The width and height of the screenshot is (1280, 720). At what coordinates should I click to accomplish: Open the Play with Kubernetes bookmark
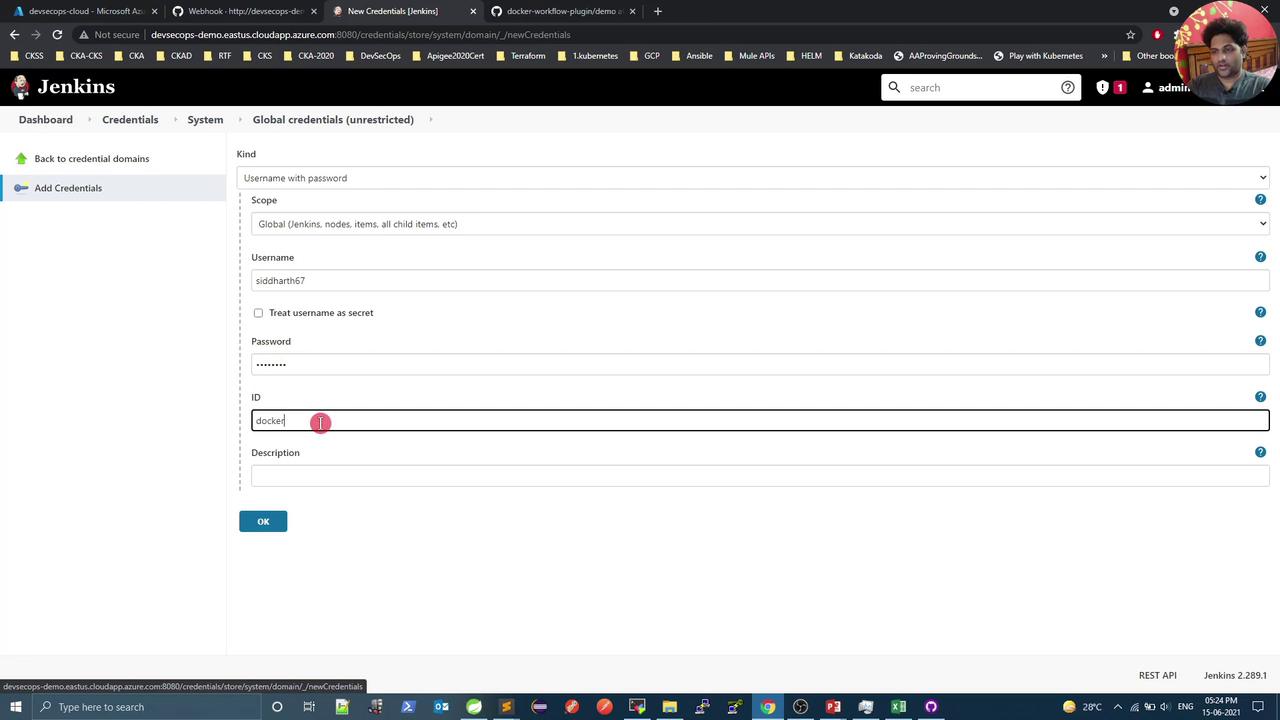1038,56
